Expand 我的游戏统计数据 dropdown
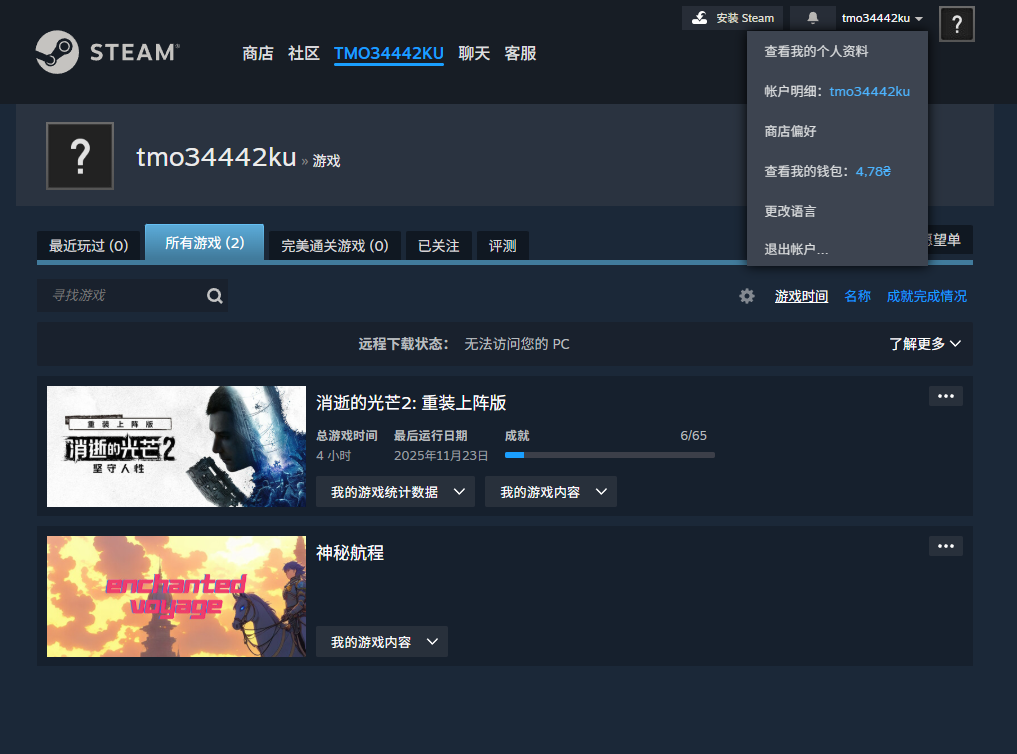The width and height of the screenshot is (1017, 754). tap(395, 491)
